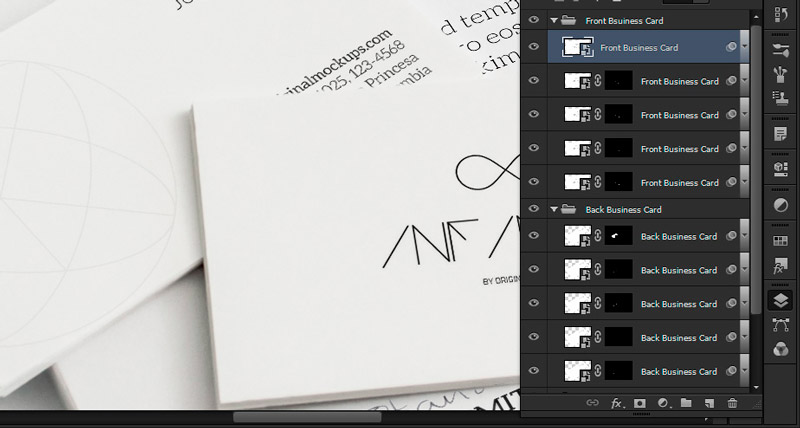Image resolution: width=800 pixels, height=428 pixels.
Task: Select the "Back Business Card" group name
Action: coord(623,210)
